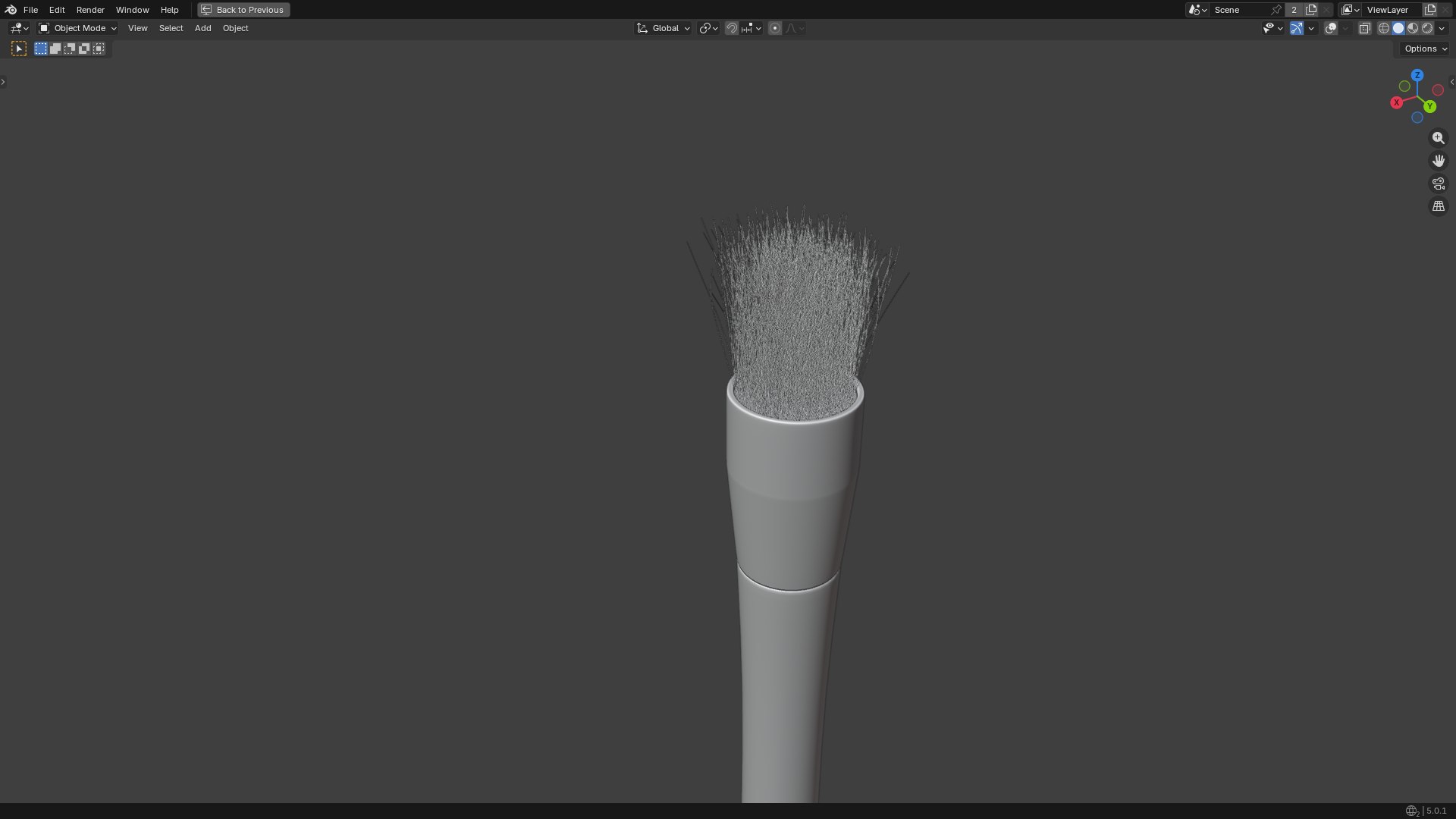1456x819 pixels.
Task: Add new view layer icon
Action: click(x=1430, y=10)
